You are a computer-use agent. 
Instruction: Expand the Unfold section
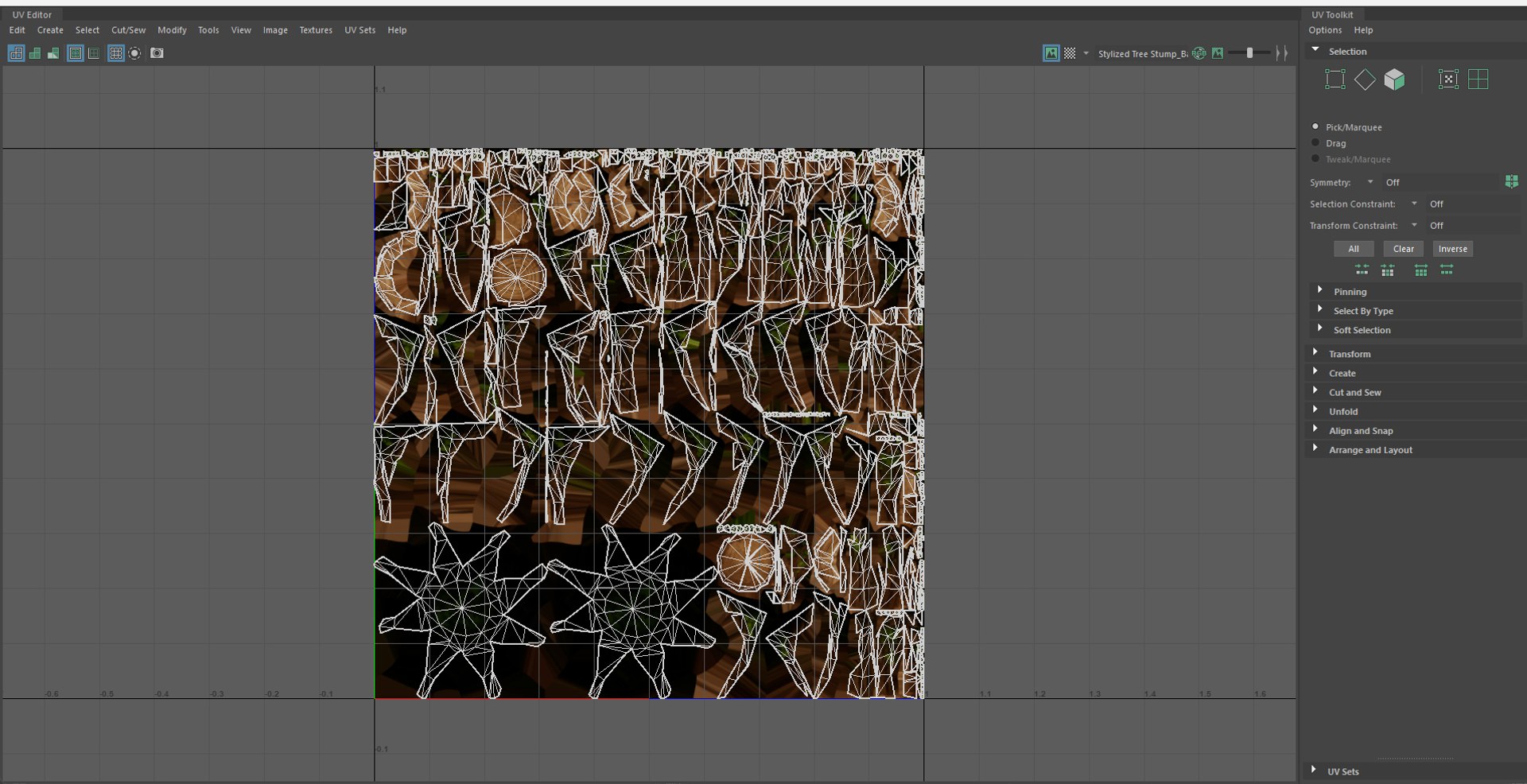click(x=1315, y=409)
